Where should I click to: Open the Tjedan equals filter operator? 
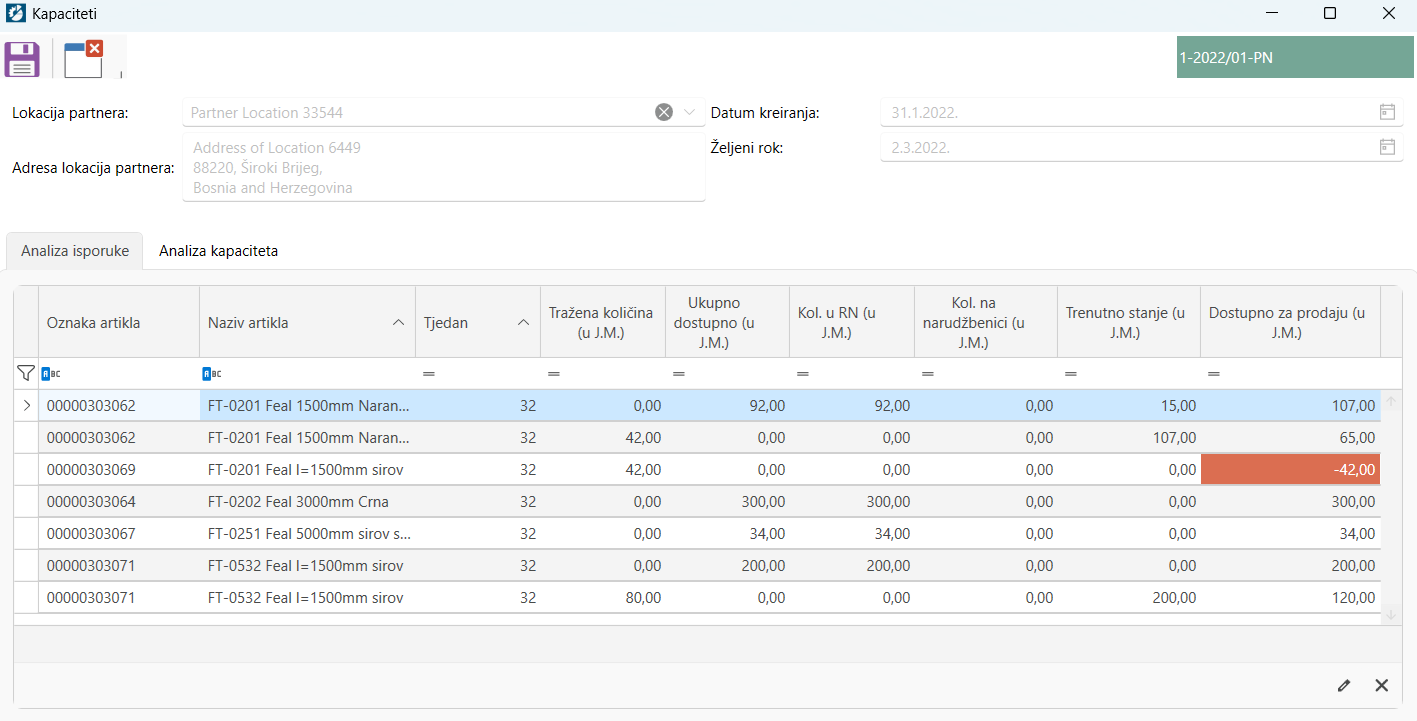429,374
